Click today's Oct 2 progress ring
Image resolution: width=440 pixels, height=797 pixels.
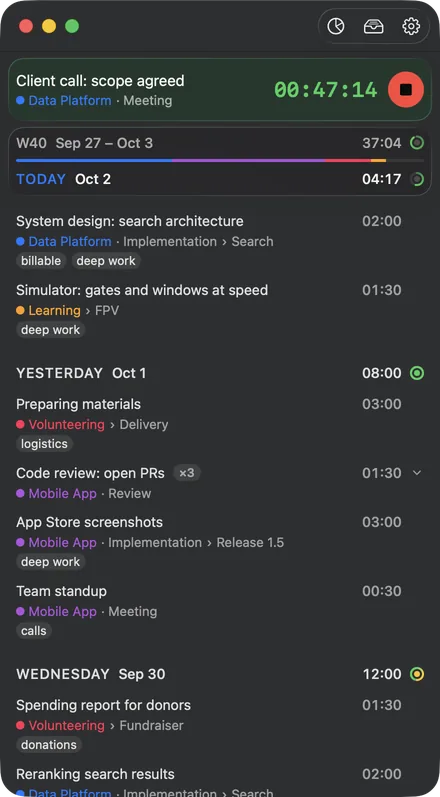[x=417, y=179]
